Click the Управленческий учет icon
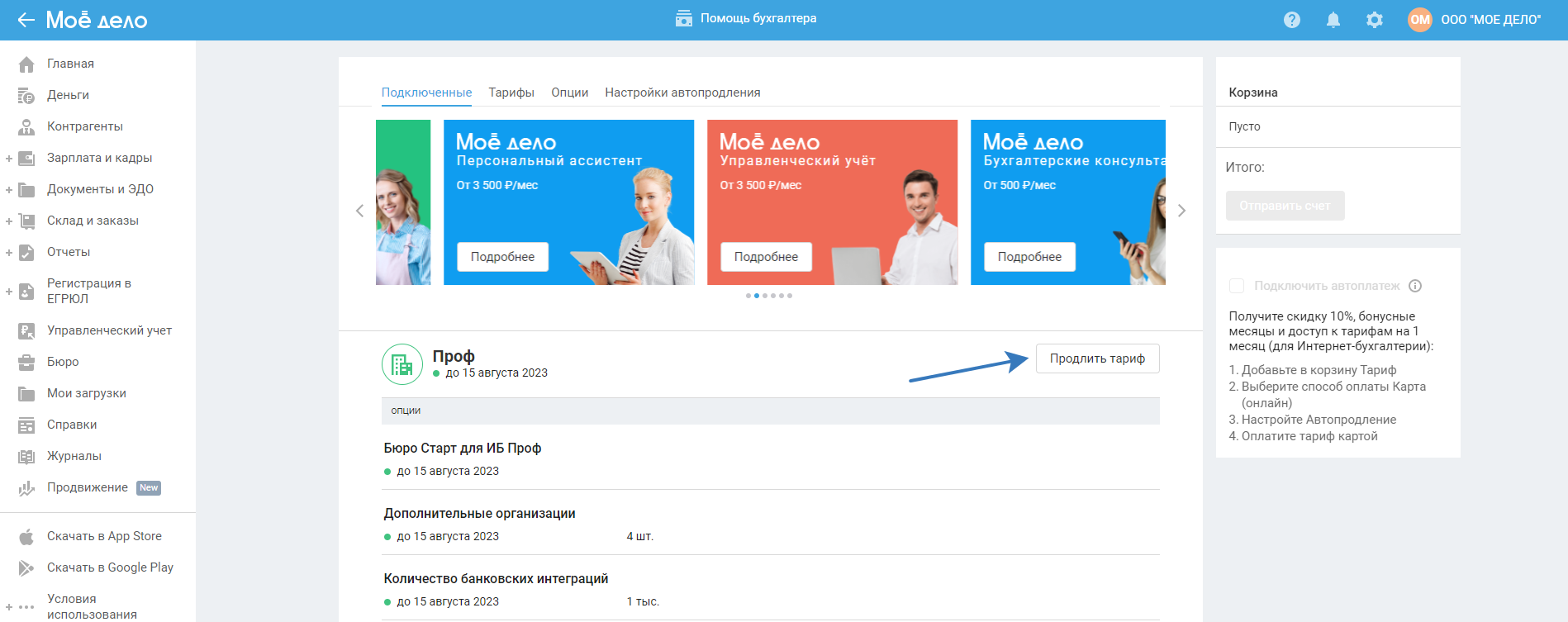This screenshot has width=1568, height=622. coord(26,331)
